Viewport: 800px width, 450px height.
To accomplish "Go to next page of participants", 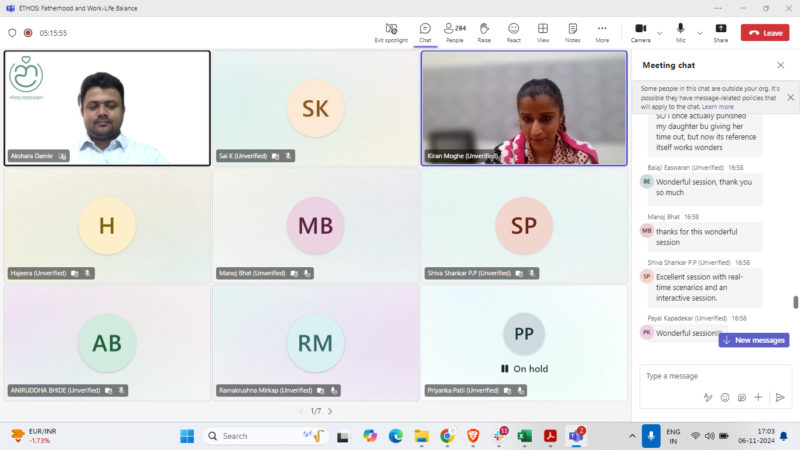I will (x=330, y=411).
